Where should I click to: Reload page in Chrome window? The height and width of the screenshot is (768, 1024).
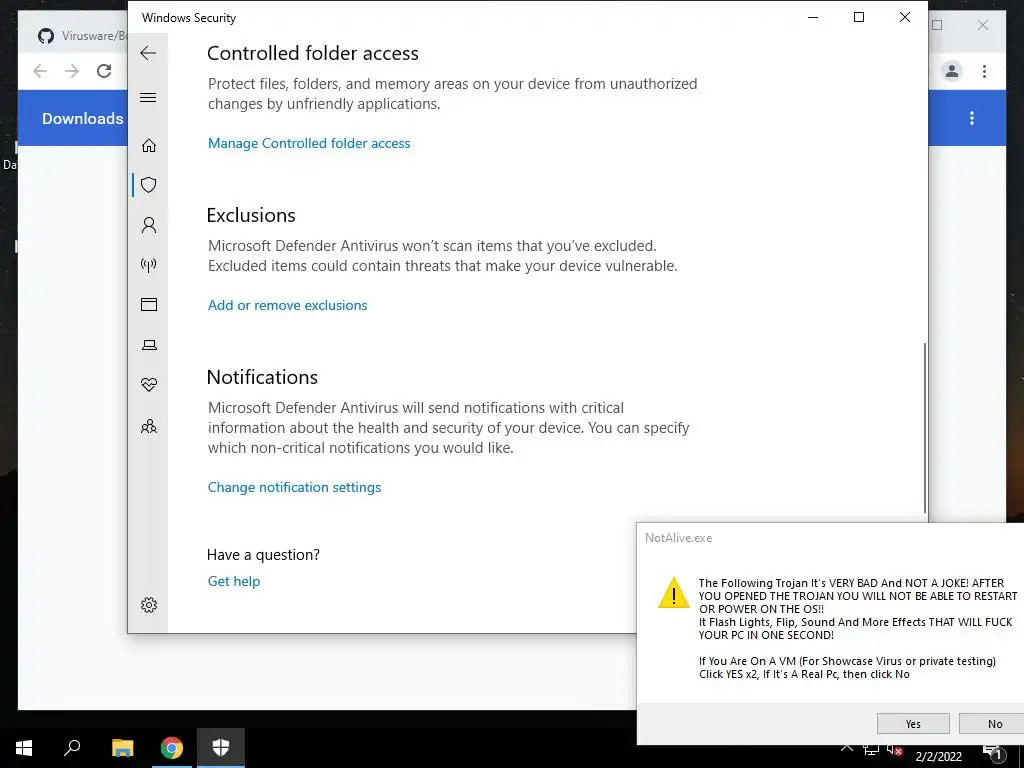104,71
